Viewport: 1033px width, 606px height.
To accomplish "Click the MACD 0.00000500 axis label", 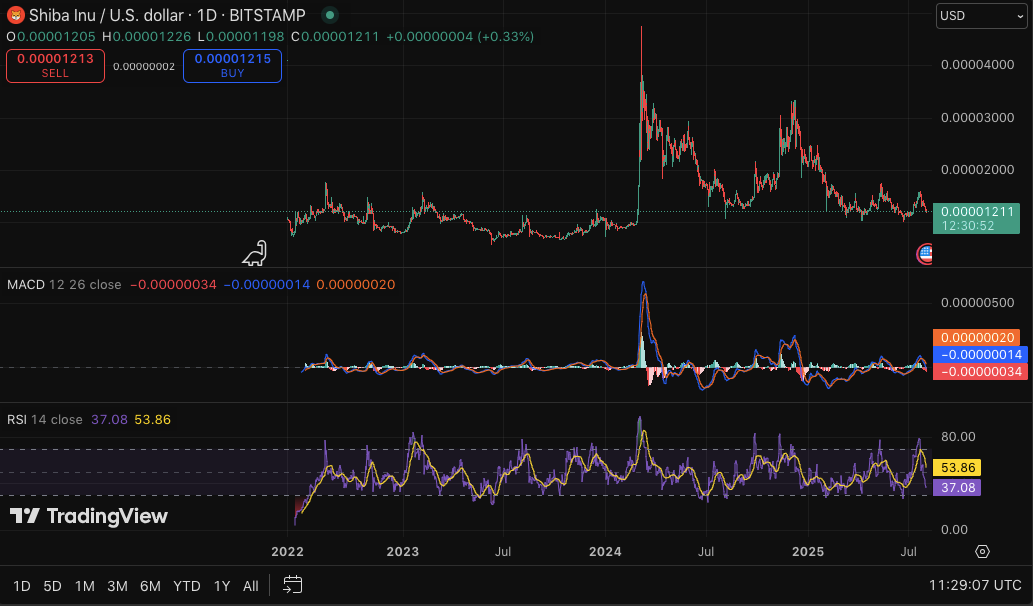I will pyautogui.click(x=977, y=303).
